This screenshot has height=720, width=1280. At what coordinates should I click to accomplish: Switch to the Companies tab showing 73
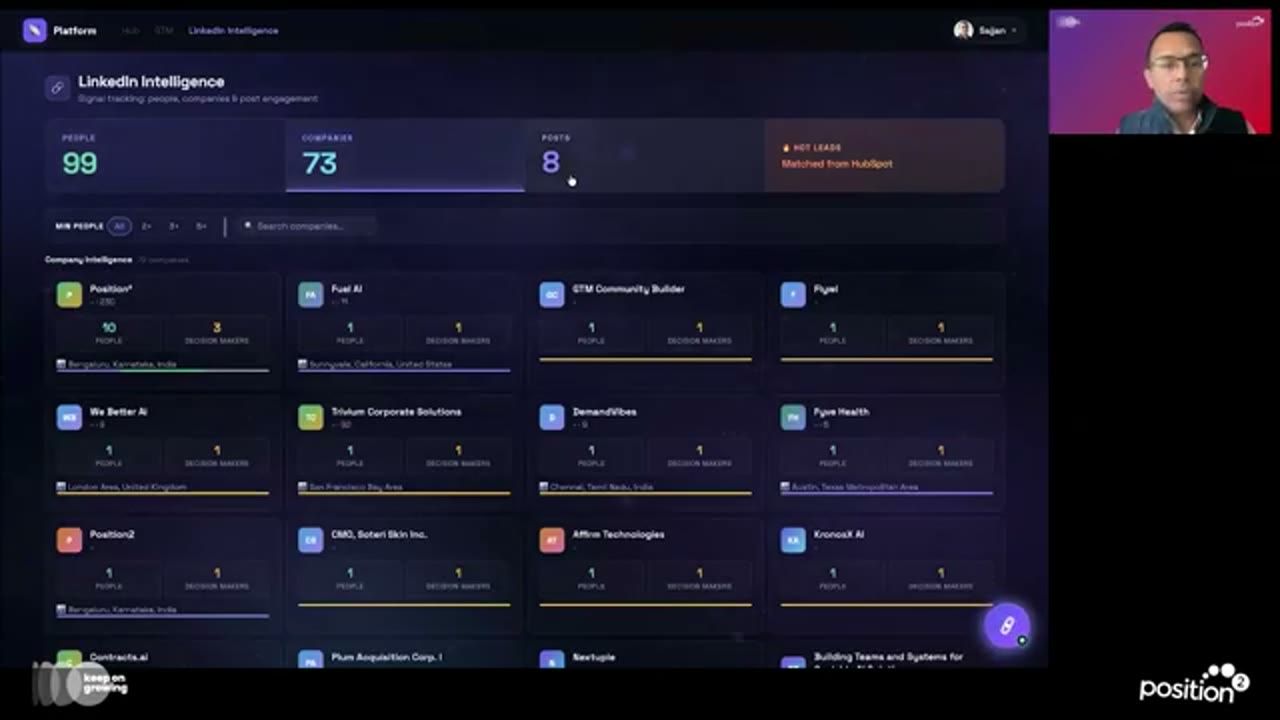405,155
